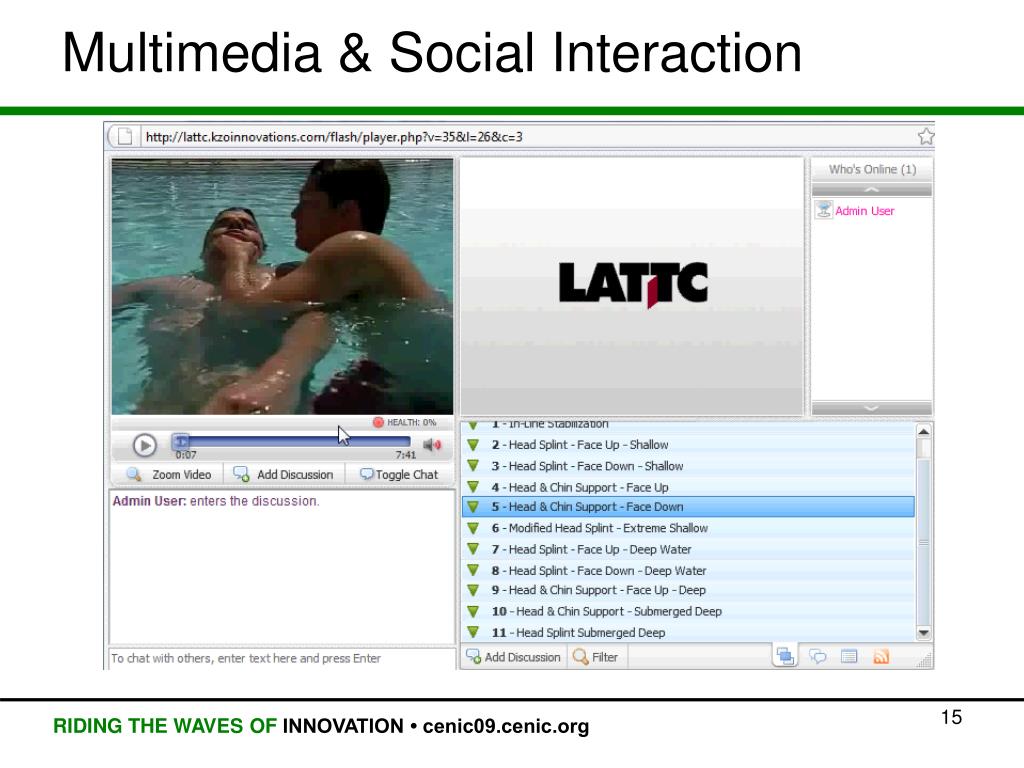1024x768 pixels.
Task: Click the Who's Online (1) header
Action: tap(872, 170)
